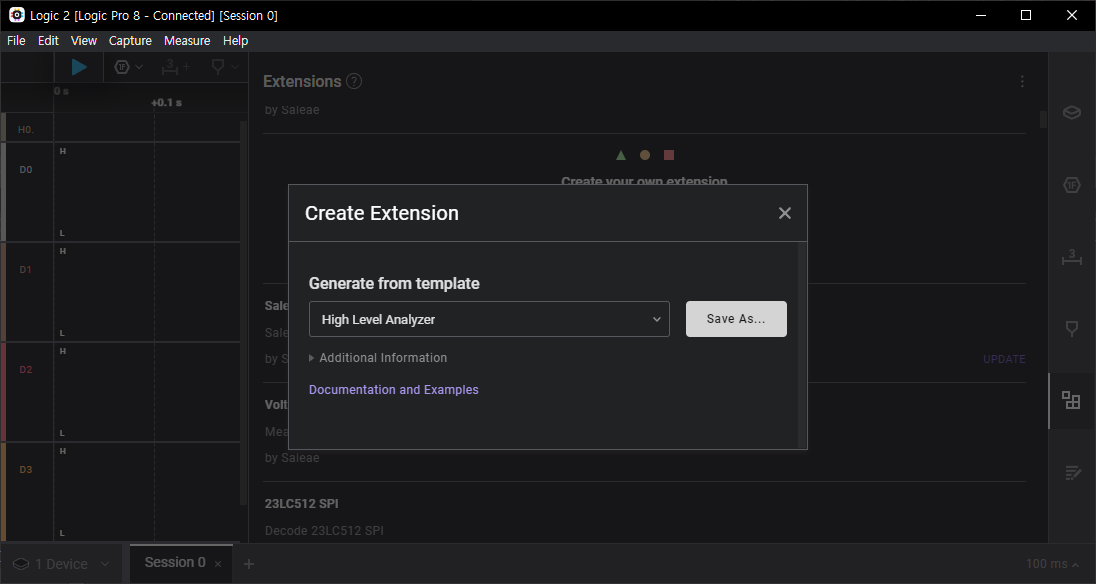
Task: Open the Measure menu
Action: (x=187, y=41)
